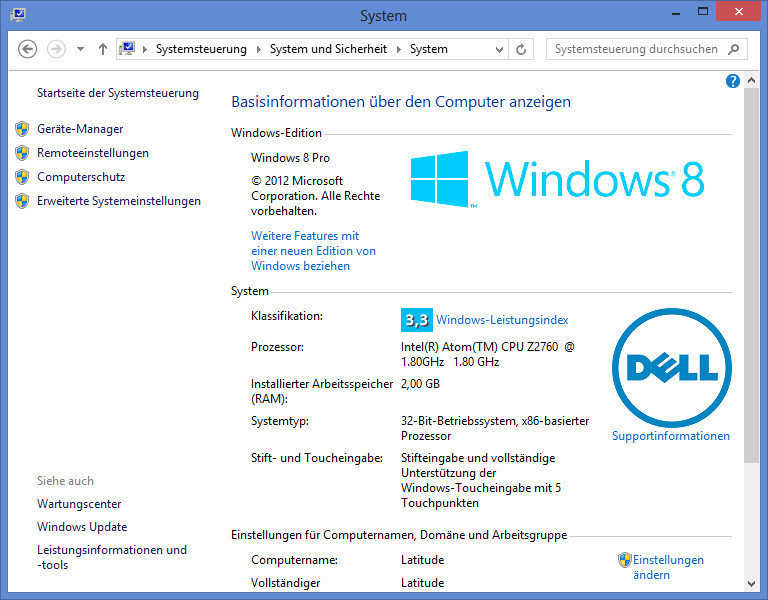Click the computer icon in the address bar
Image resolution: width=768 pixels, height=600 pixels.
coord(127,49)
